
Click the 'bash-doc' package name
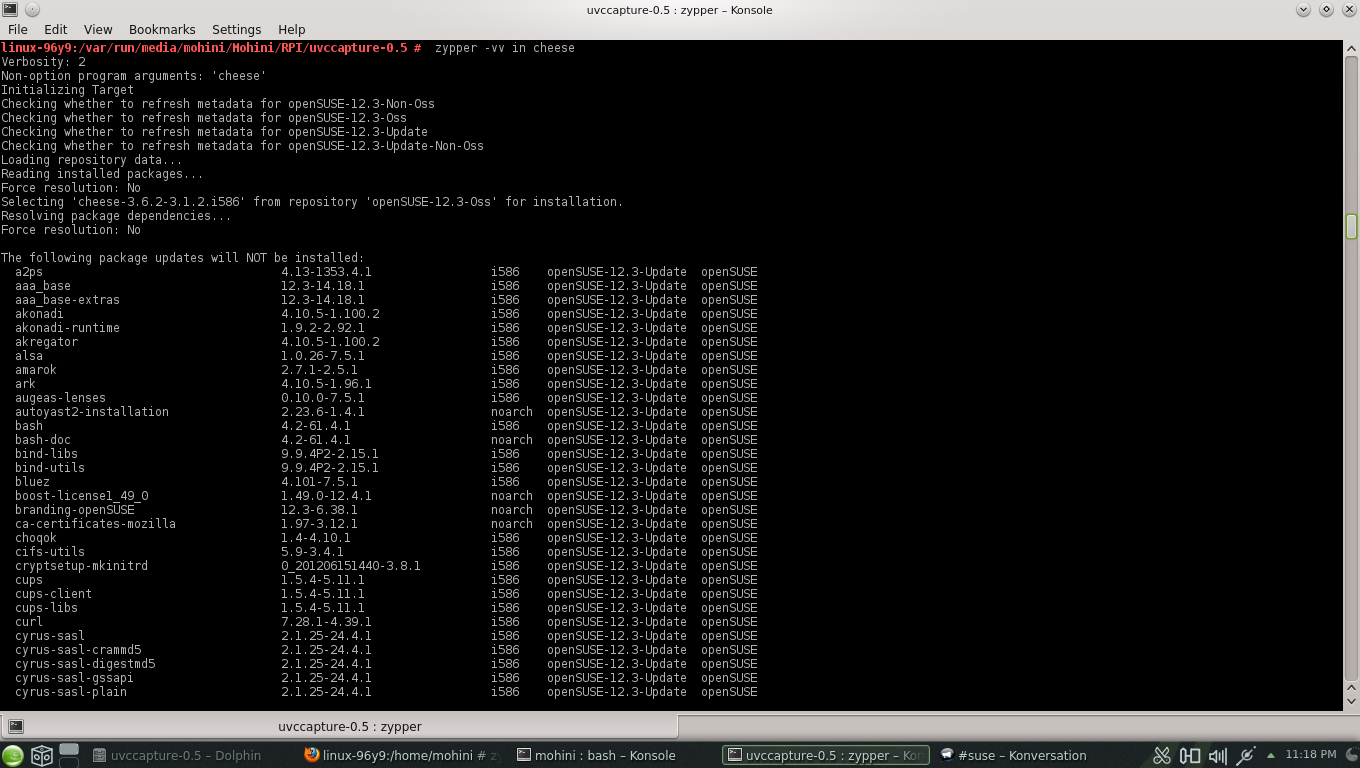(43, 440)
